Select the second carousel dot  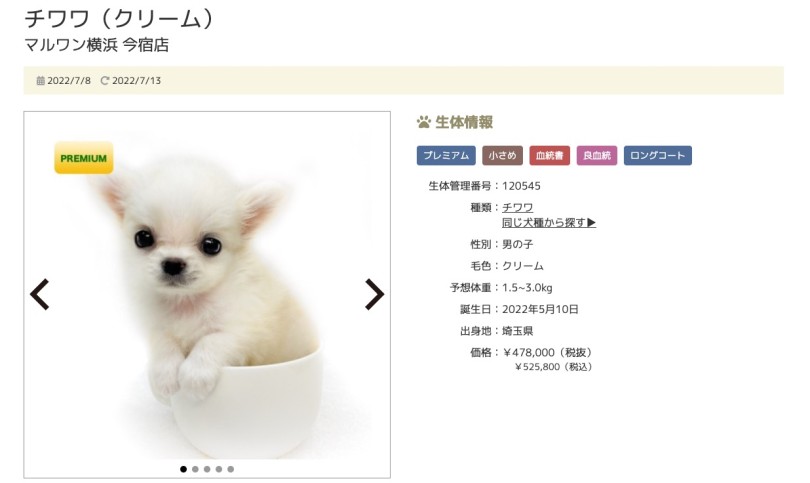195,469
